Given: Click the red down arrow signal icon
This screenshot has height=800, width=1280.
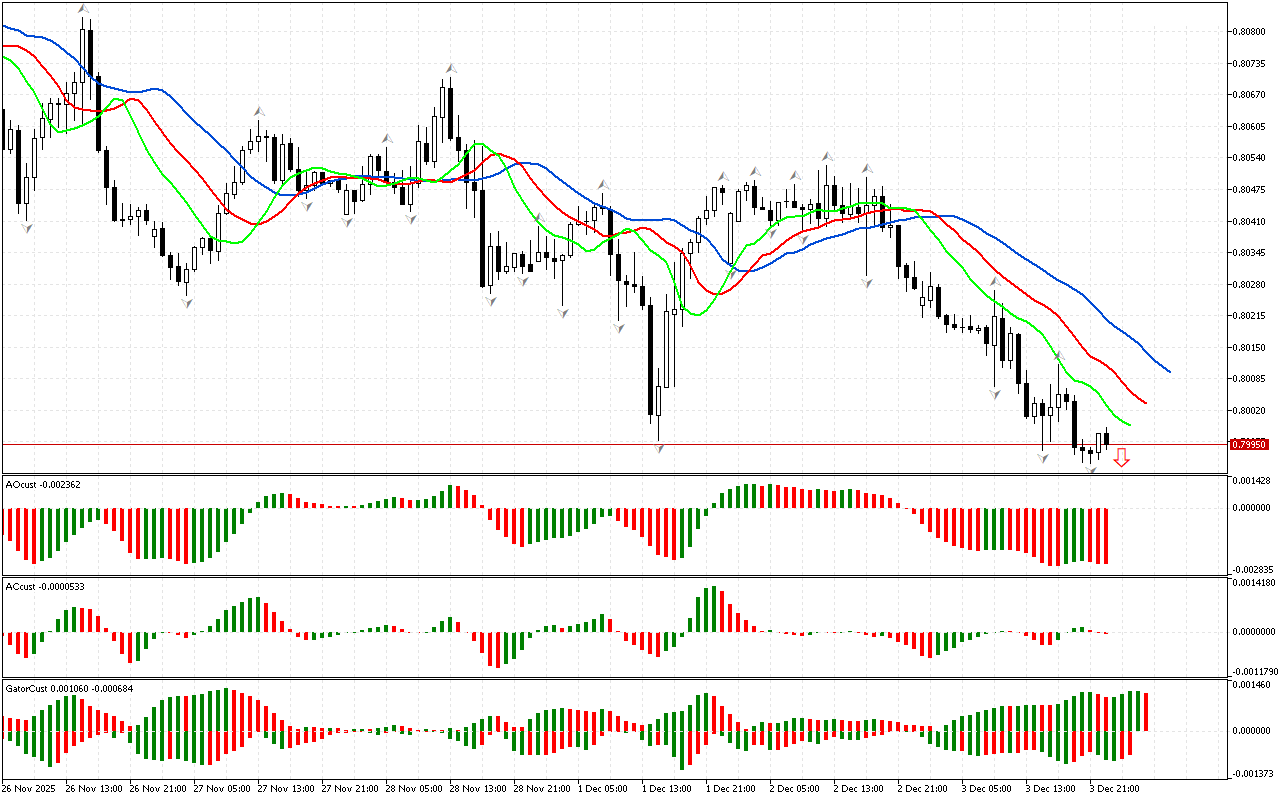Looking at the screenshot, I should pyautogui.click(x=1121, y=458).
